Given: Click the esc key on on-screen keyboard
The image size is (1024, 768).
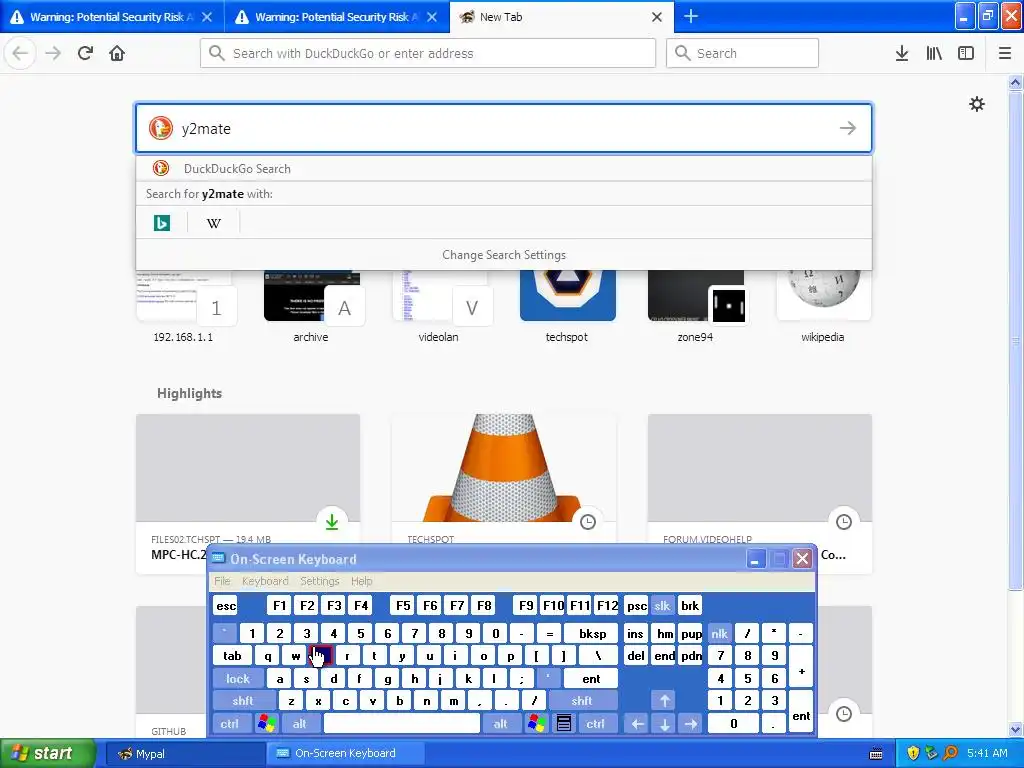Looking at the screenshot, I should coord(226,605).
